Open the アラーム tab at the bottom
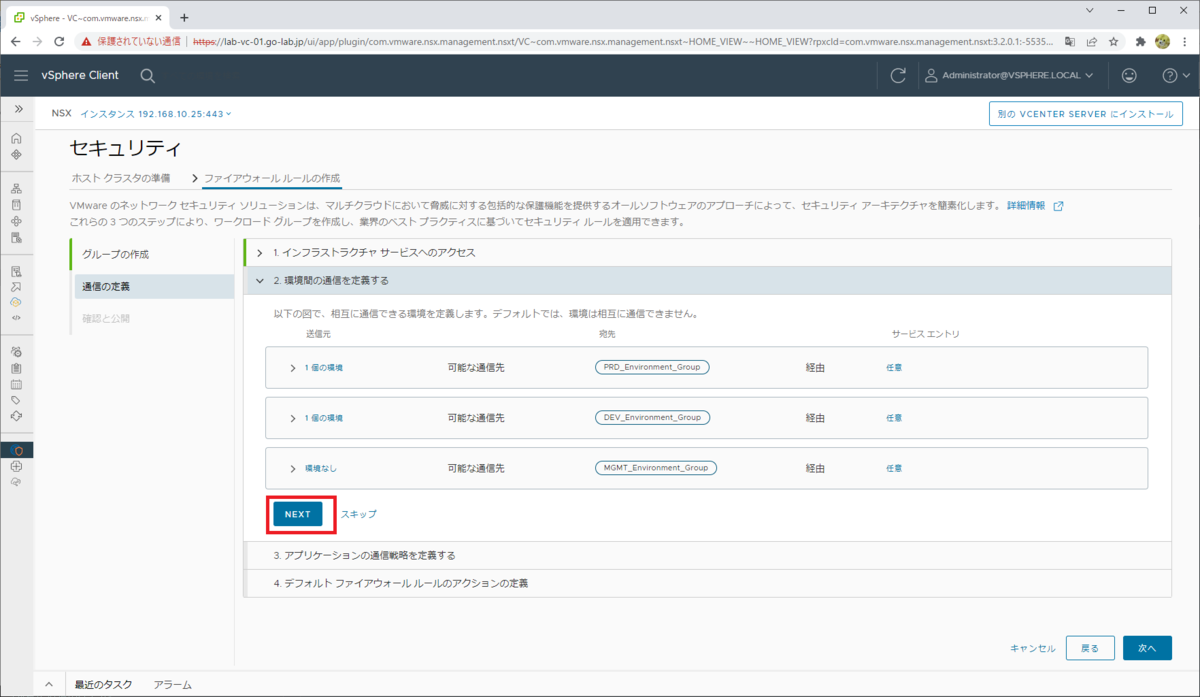1200x697 pixels. (x=172, y=684)
